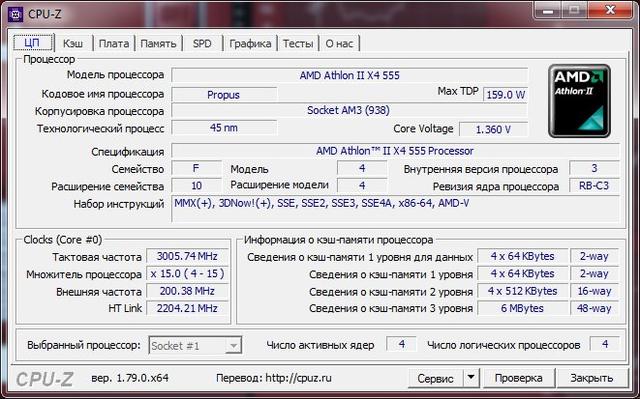Select the Propus code name value

[x=224, y=95]
